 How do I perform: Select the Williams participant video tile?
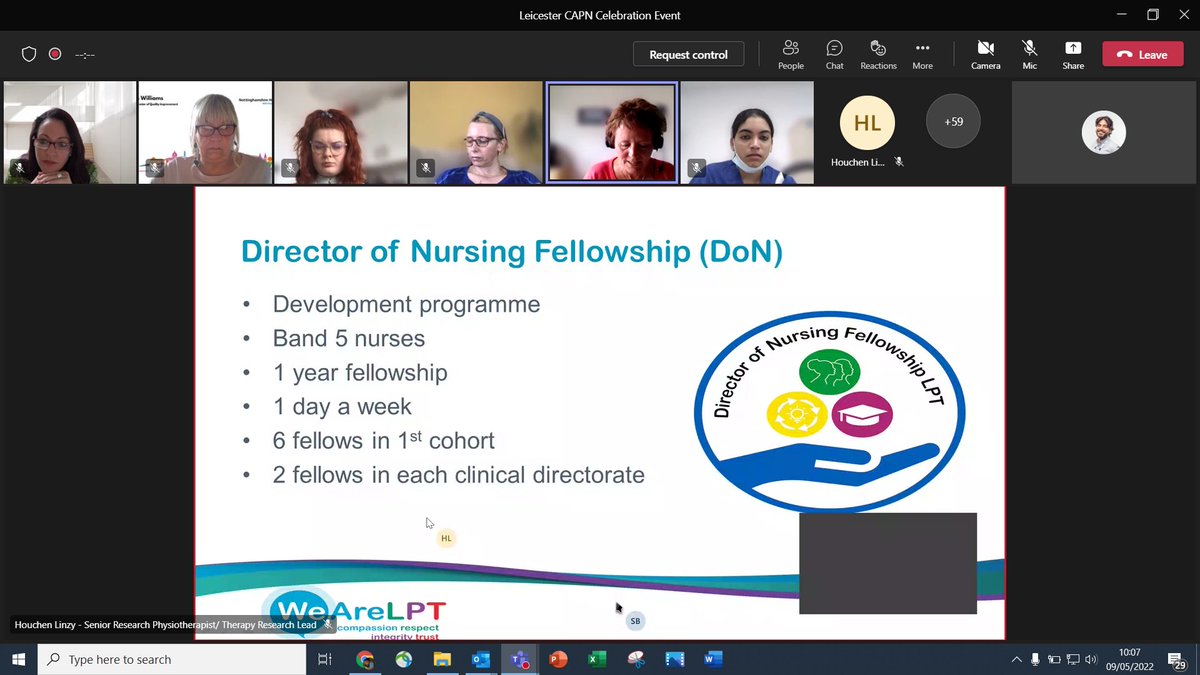[205, 132]
